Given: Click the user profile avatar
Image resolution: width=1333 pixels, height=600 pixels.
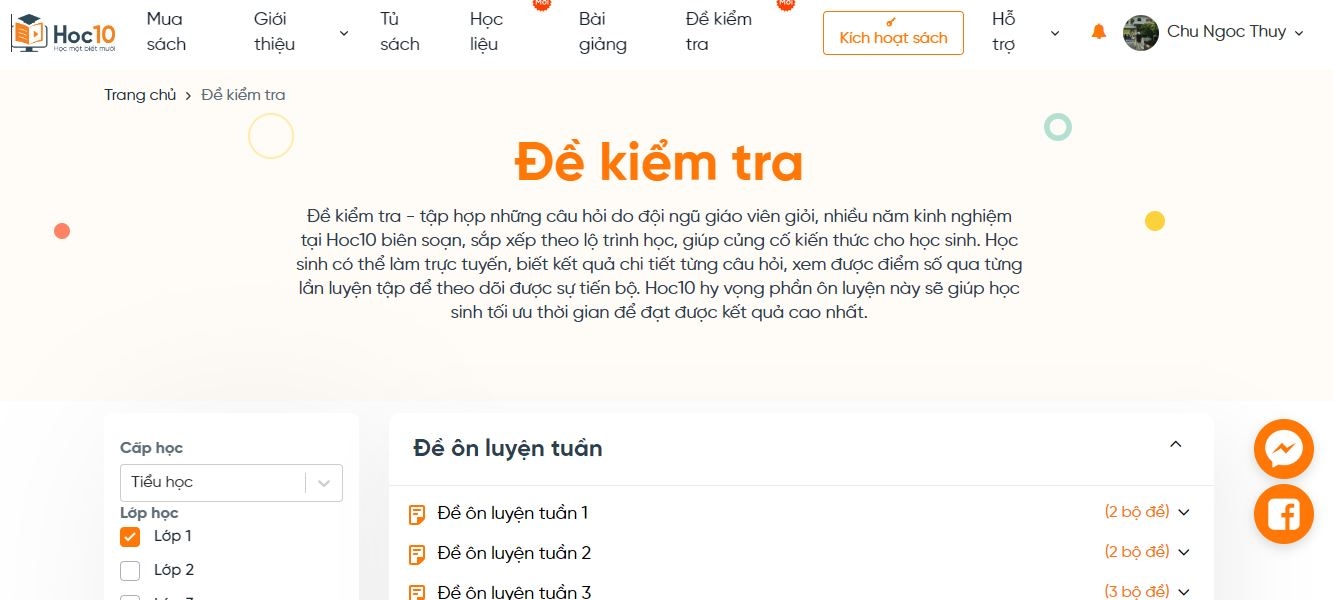Looking at the screenshot, I should point(1140,32).
